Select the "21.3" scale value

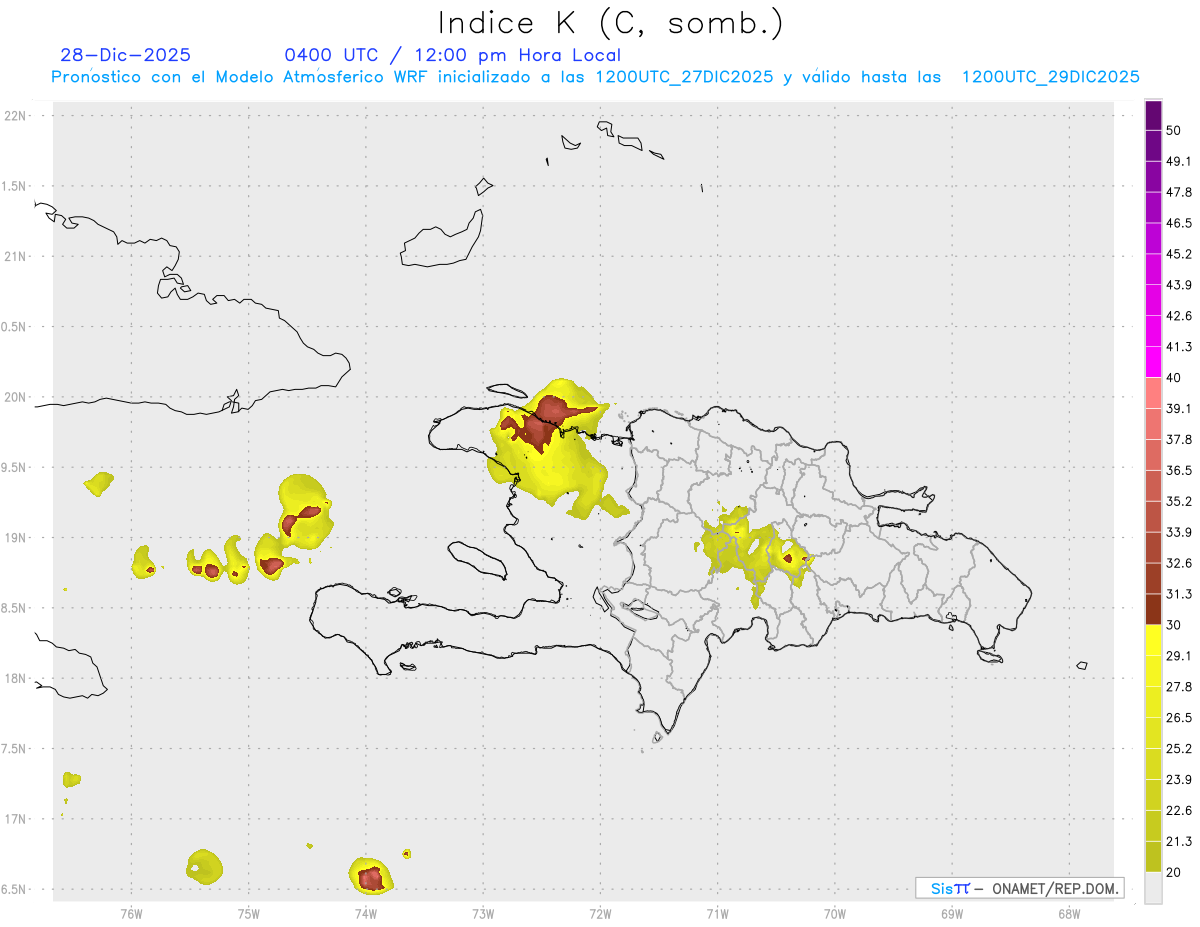click(x=1179, y=841)
